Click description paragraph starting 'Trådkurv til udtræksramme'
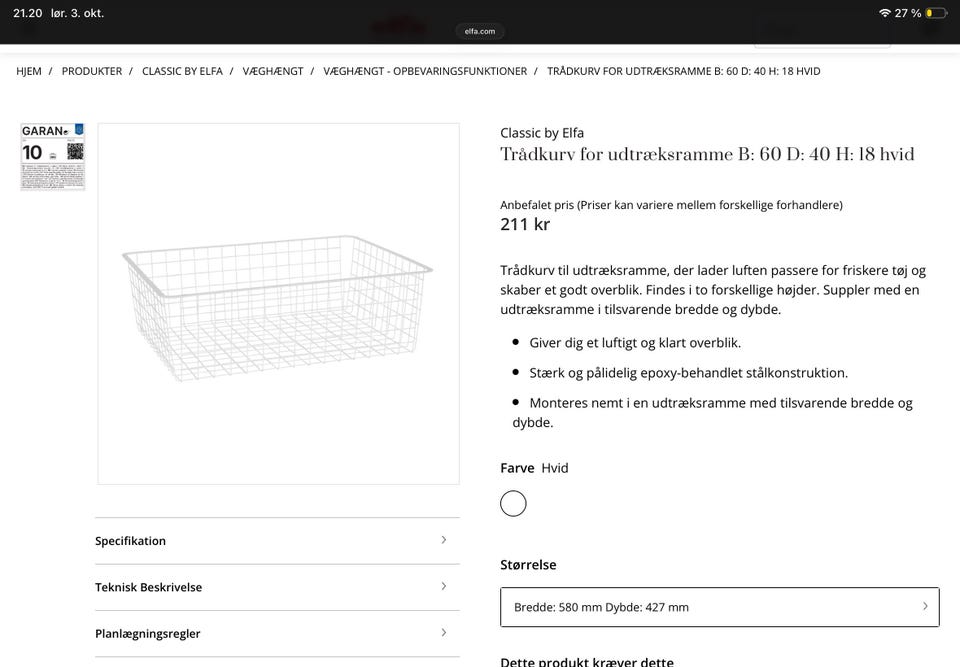The image size is (960, 667). [713, 290]
